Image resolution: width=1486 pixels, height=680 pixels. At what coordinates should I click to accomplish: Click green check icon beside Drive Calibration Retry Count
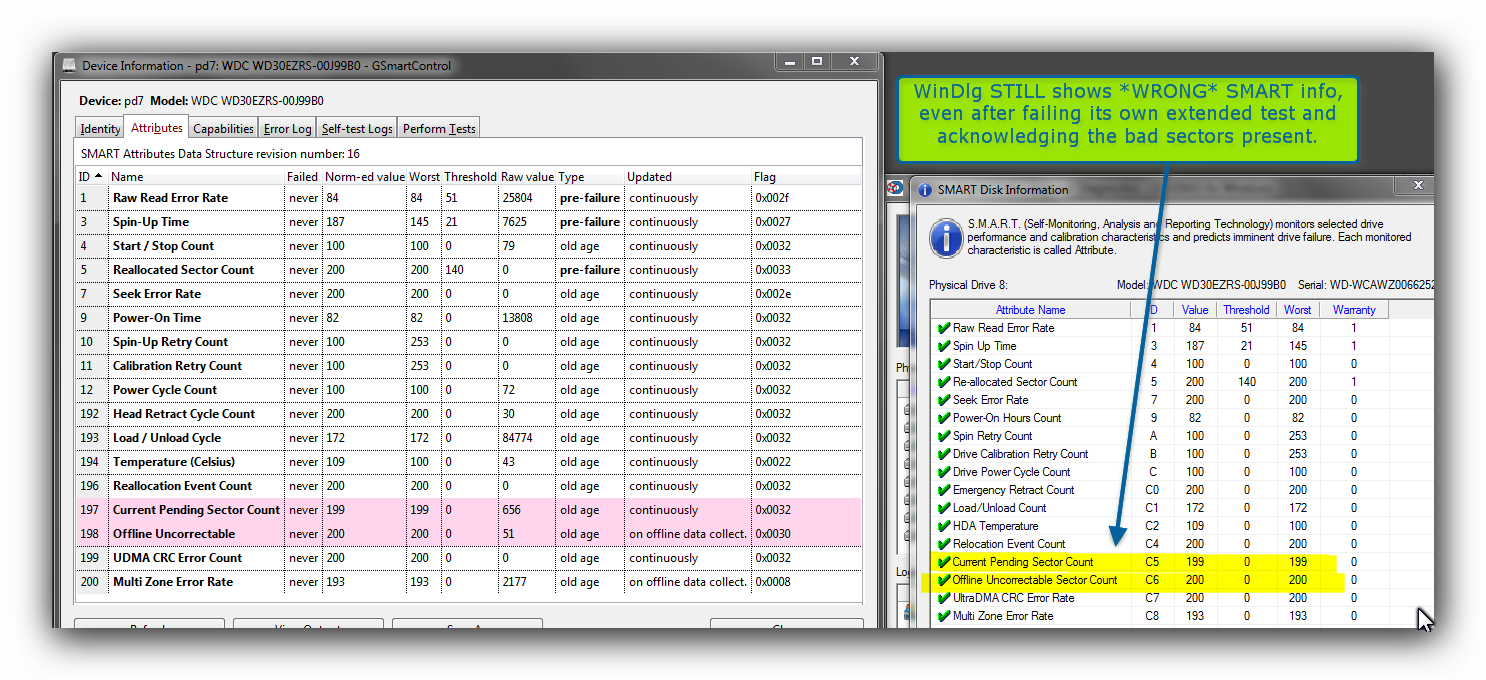(943, 454)
